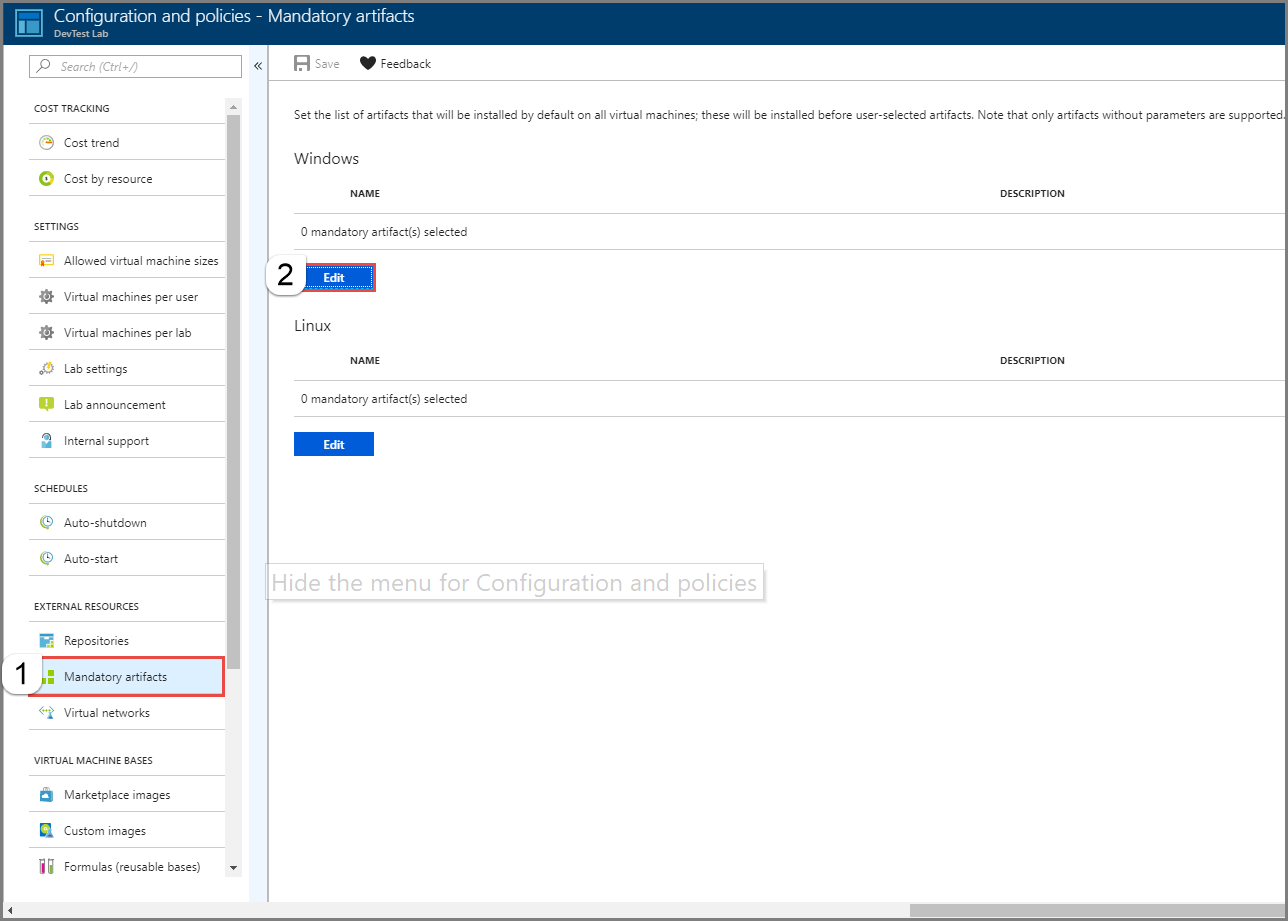Click the Allowed virtual machine sizes icon
This screenshot has height=921, width=1288.
click(x=46, y=261)
